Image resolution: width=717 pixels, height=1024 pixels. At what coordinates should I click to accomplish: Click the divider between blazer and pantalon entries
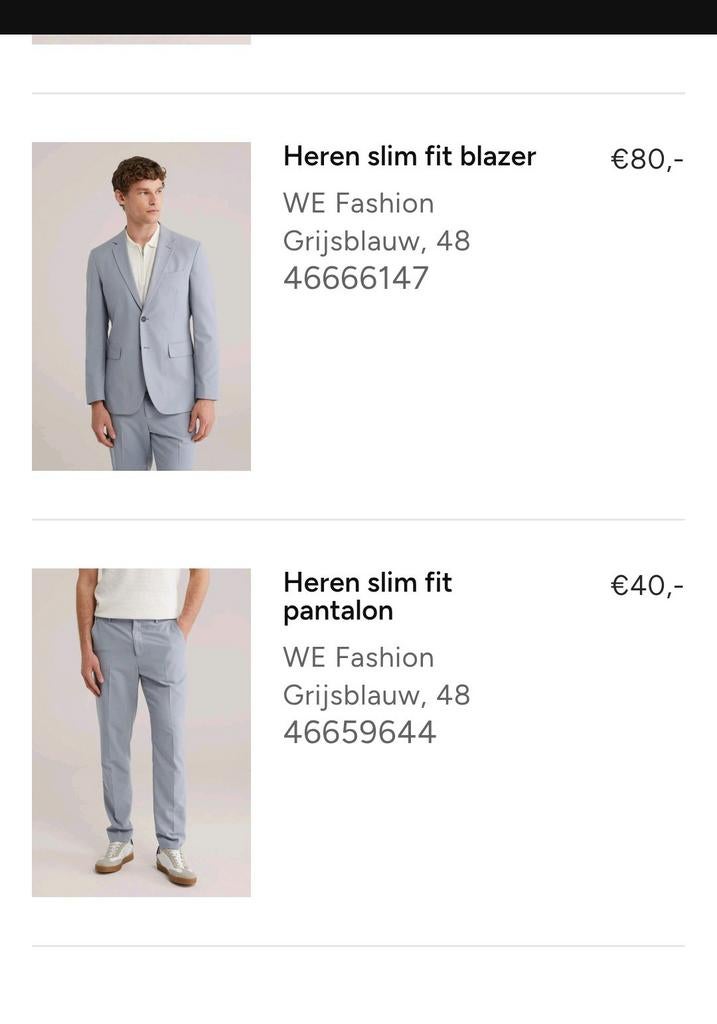pyautogui.click(x=358, y=519)
